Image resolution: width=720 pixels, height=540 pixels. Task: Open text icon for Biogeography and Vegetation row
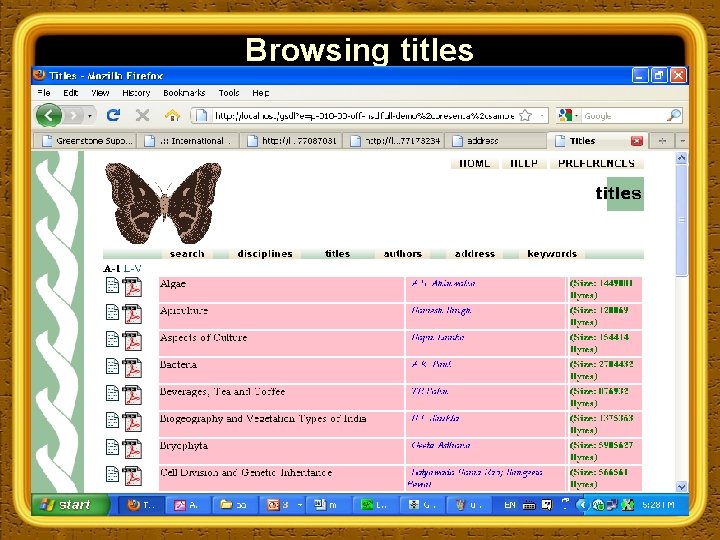[x=112, y=420]
